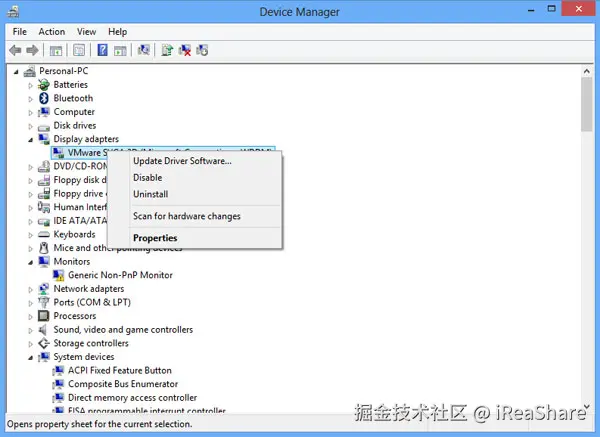
Task: Click the Properties sheet toolbar icon
Action: (79, 50)
